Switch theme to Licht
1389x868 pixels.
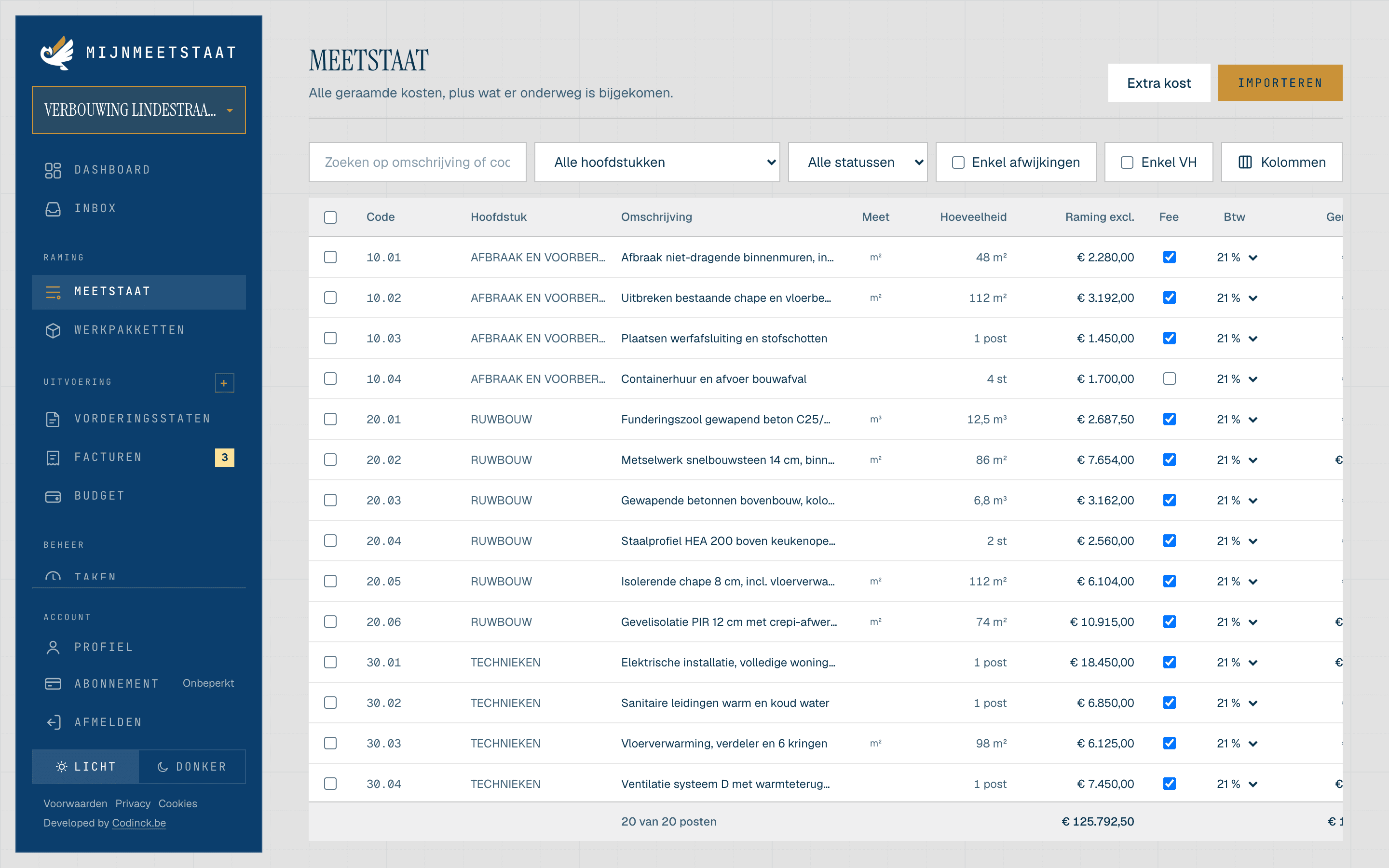[85, 767]
